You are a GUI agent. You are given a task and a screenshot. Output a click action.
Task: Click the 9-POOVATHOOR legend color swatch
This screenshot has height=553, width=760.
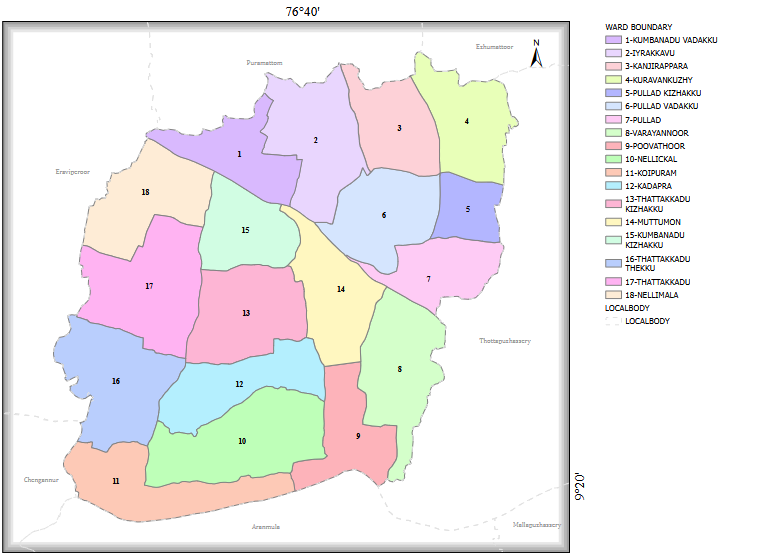(613, 145)
